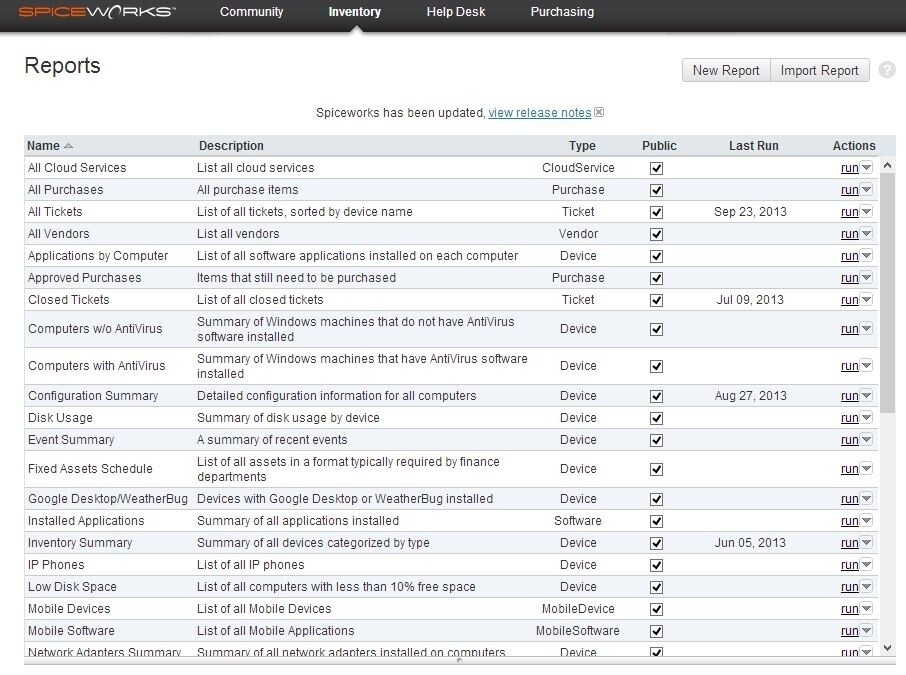Click the New Report button
This screenshot has width=906, height=675.
[x=725, y=70]
